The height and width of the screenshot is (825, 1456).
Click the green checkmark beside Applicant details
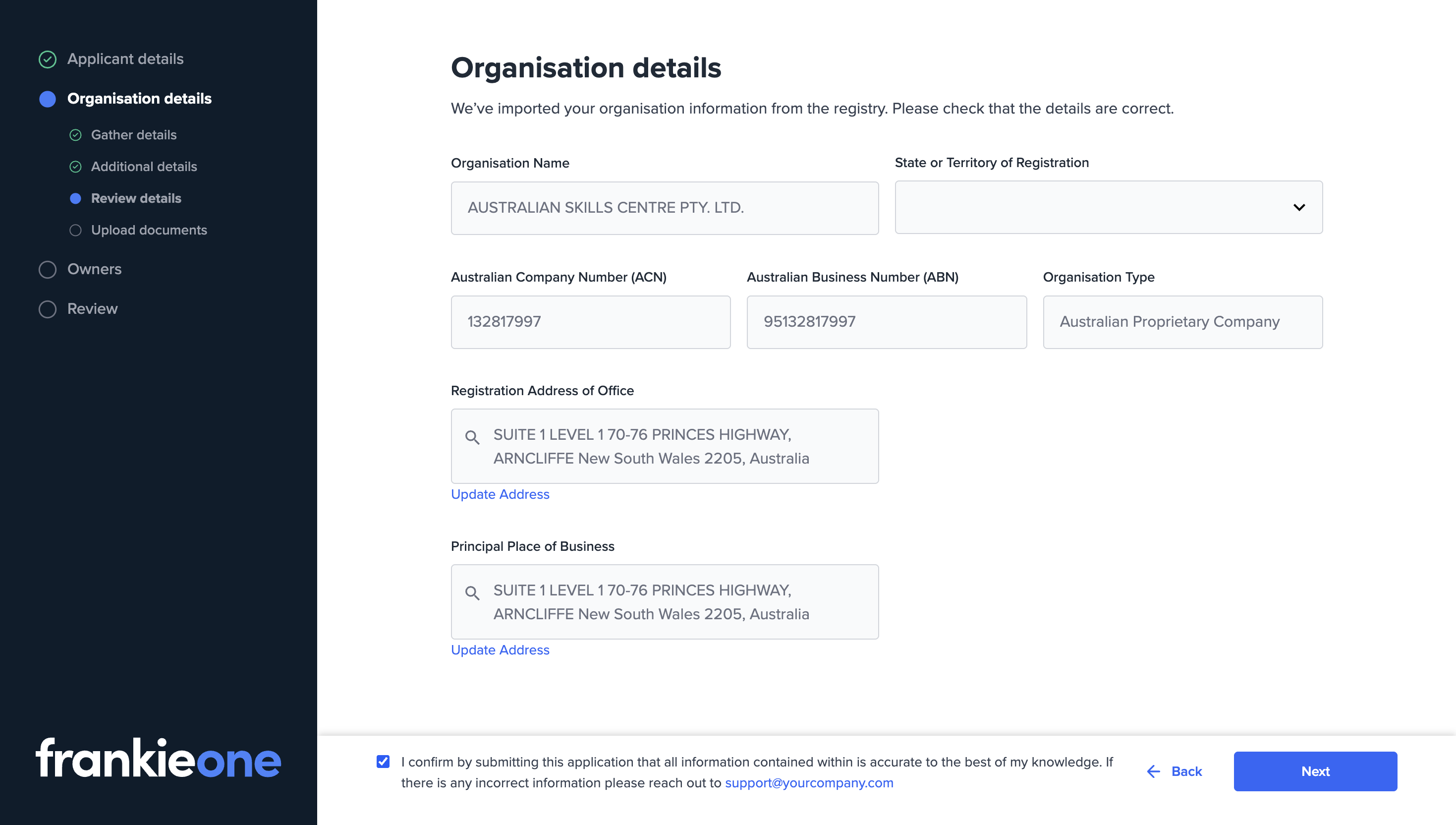pyautogui.click(x=47, y=59)
